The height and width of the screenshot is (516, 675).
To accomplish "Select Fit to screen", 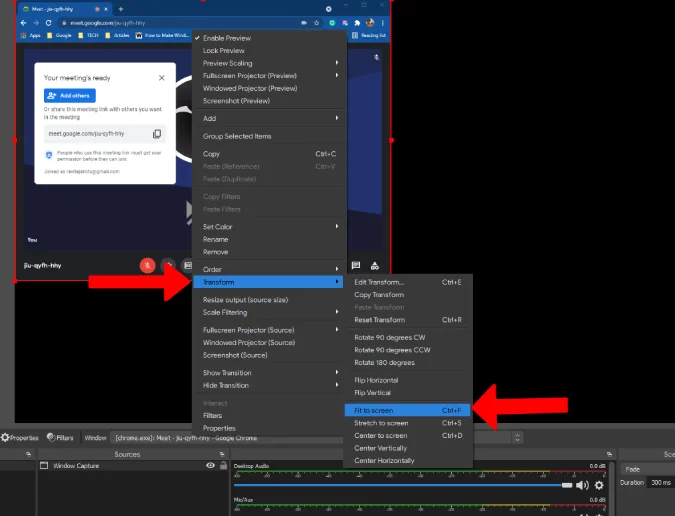I will tap(408, 410).
